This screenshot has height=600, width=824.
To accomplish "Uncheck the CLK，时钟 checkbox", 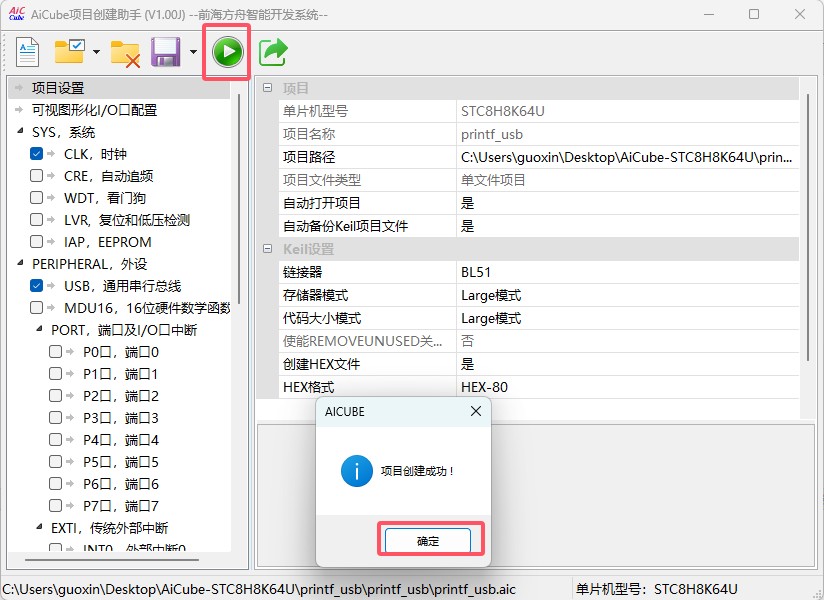I will pyautogui.click(x=37, y=154).
